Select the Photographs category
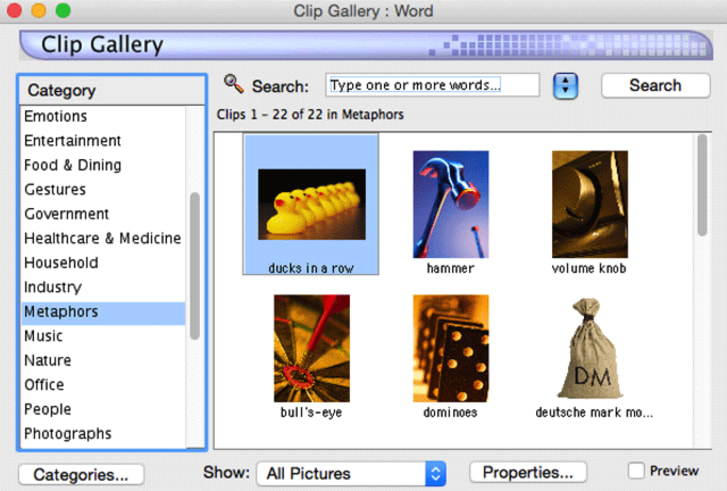The width and height of the screenshot is (727, 491). [103, 434]
